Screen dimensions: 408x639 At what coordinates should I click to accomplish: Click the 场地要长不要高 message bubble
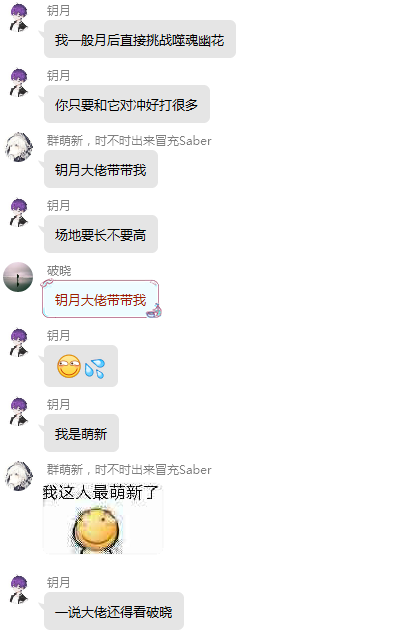click(101, 234)
